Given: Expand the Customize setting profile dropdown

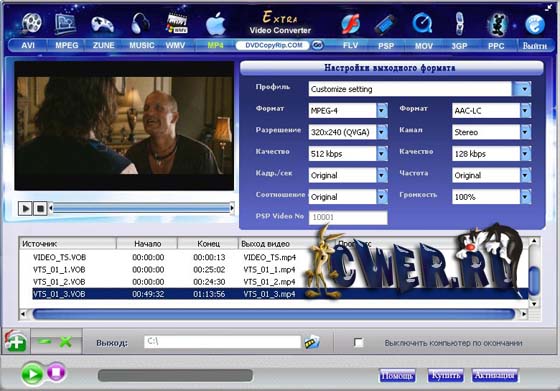Looking at the screenshot, I should tap(524, 89).
